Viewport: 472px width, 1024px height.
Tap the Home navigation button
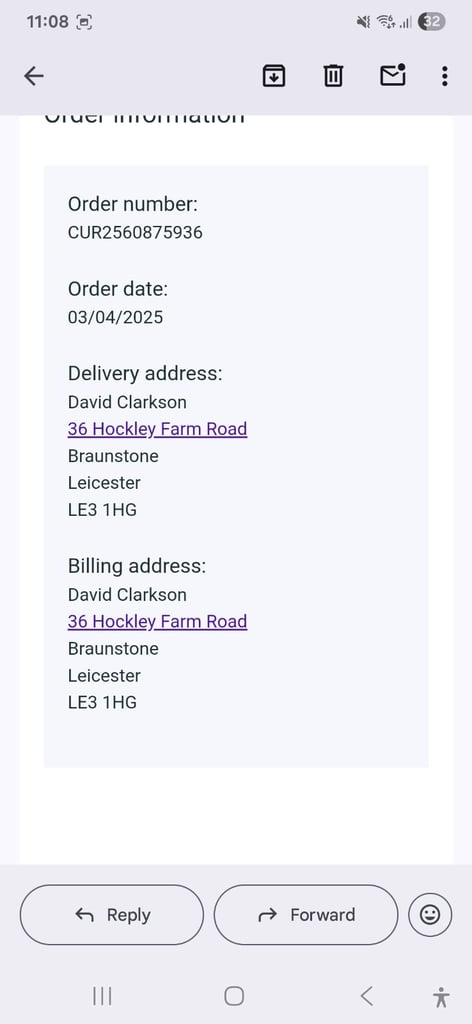[x=234, y=996]
